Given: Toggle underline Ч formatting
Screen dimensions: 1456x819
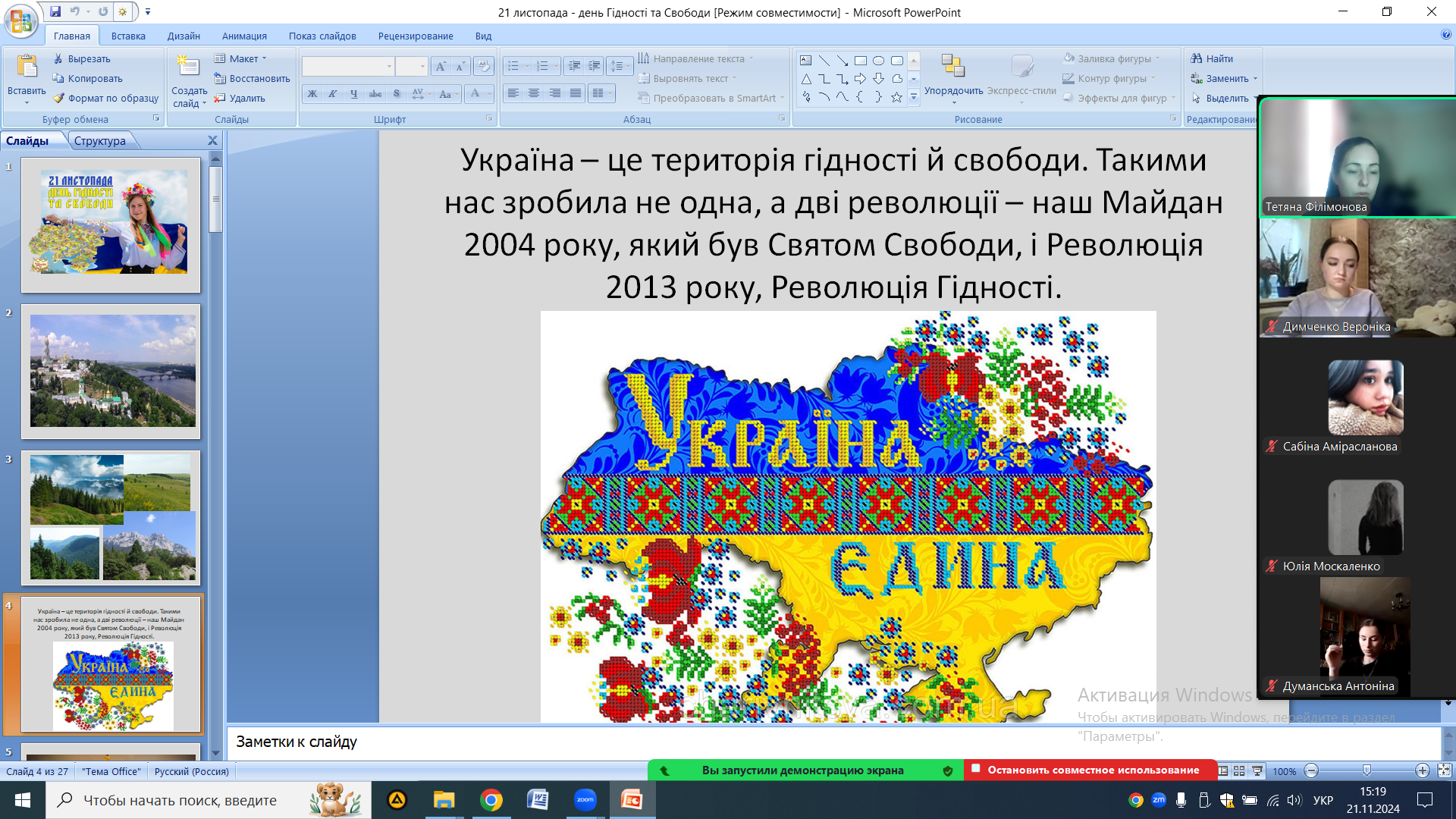Looking at the screenshot, I should point(353,93).
